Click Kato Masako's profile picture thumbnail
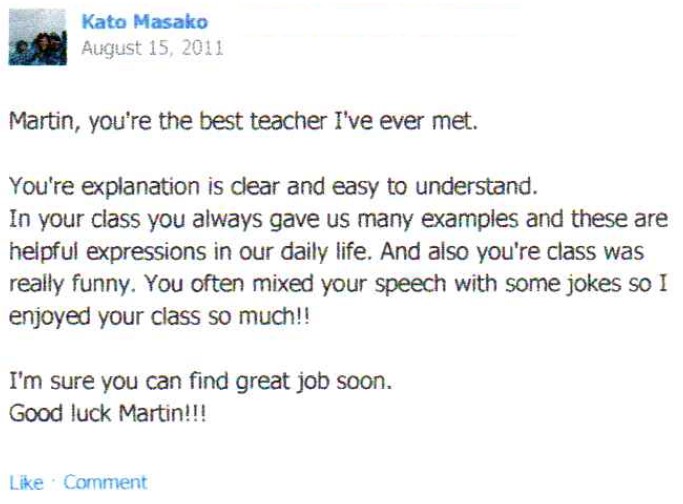Screen dimensions: 683x504 tap(38, 36)
